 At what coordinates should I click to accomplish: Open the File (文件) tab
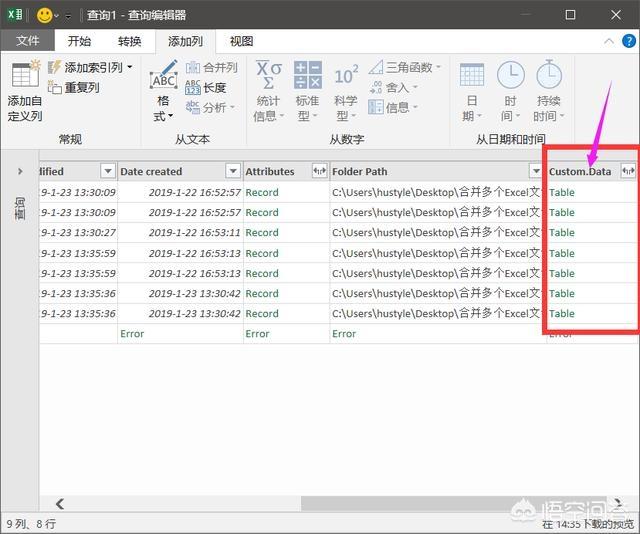[28, 41]
